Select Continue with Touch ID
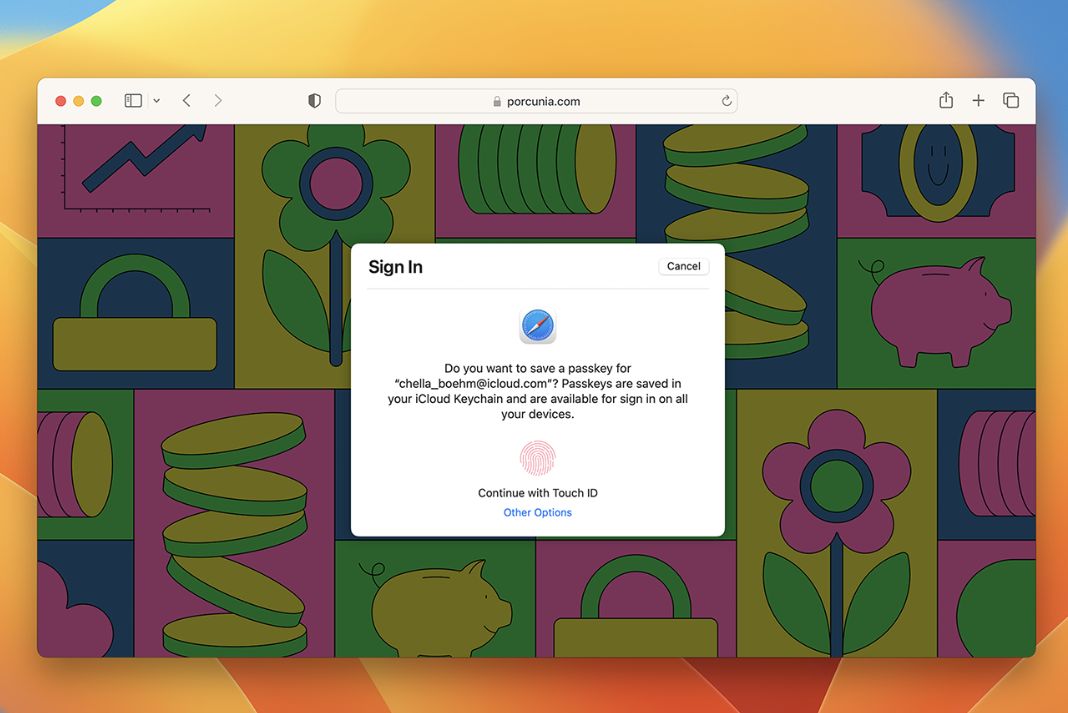This screenshot has width=1068, height=713. coord(537,492)
